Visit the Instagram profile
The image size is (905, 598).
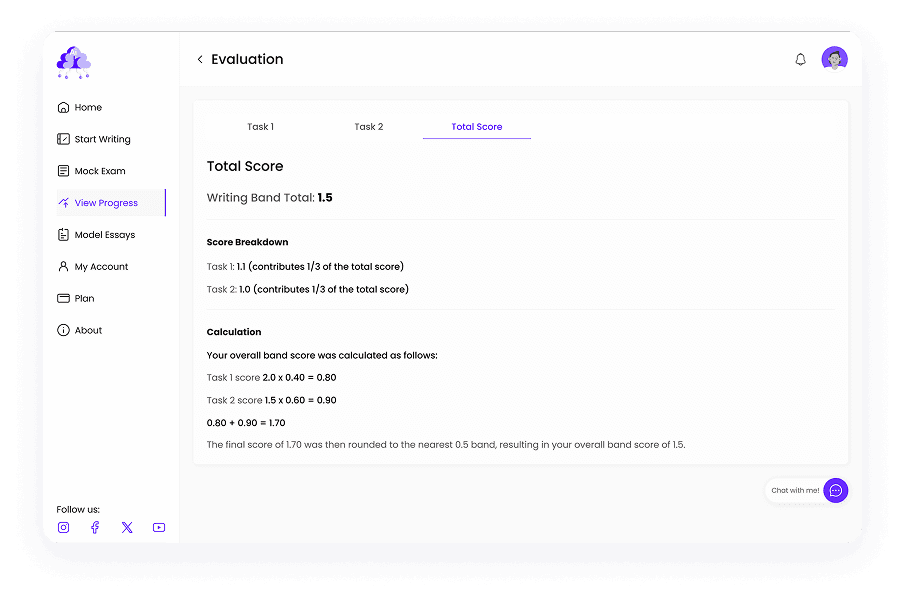[x=63, y=527]
